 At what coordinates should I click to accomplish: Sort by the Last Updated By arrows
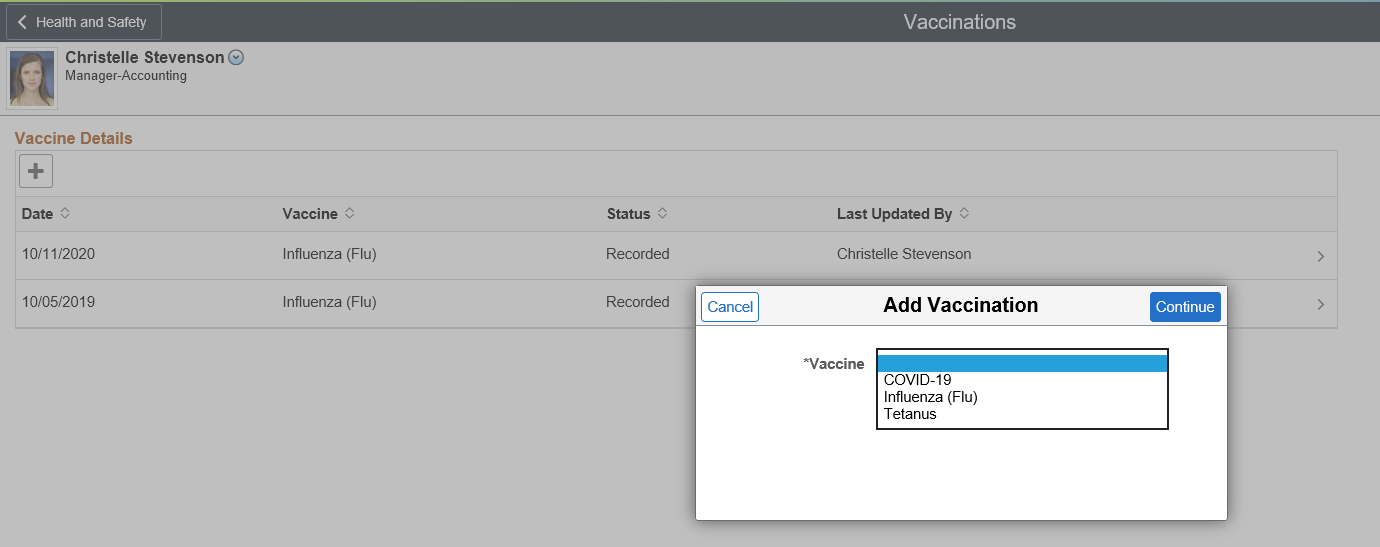pos(964,214)
